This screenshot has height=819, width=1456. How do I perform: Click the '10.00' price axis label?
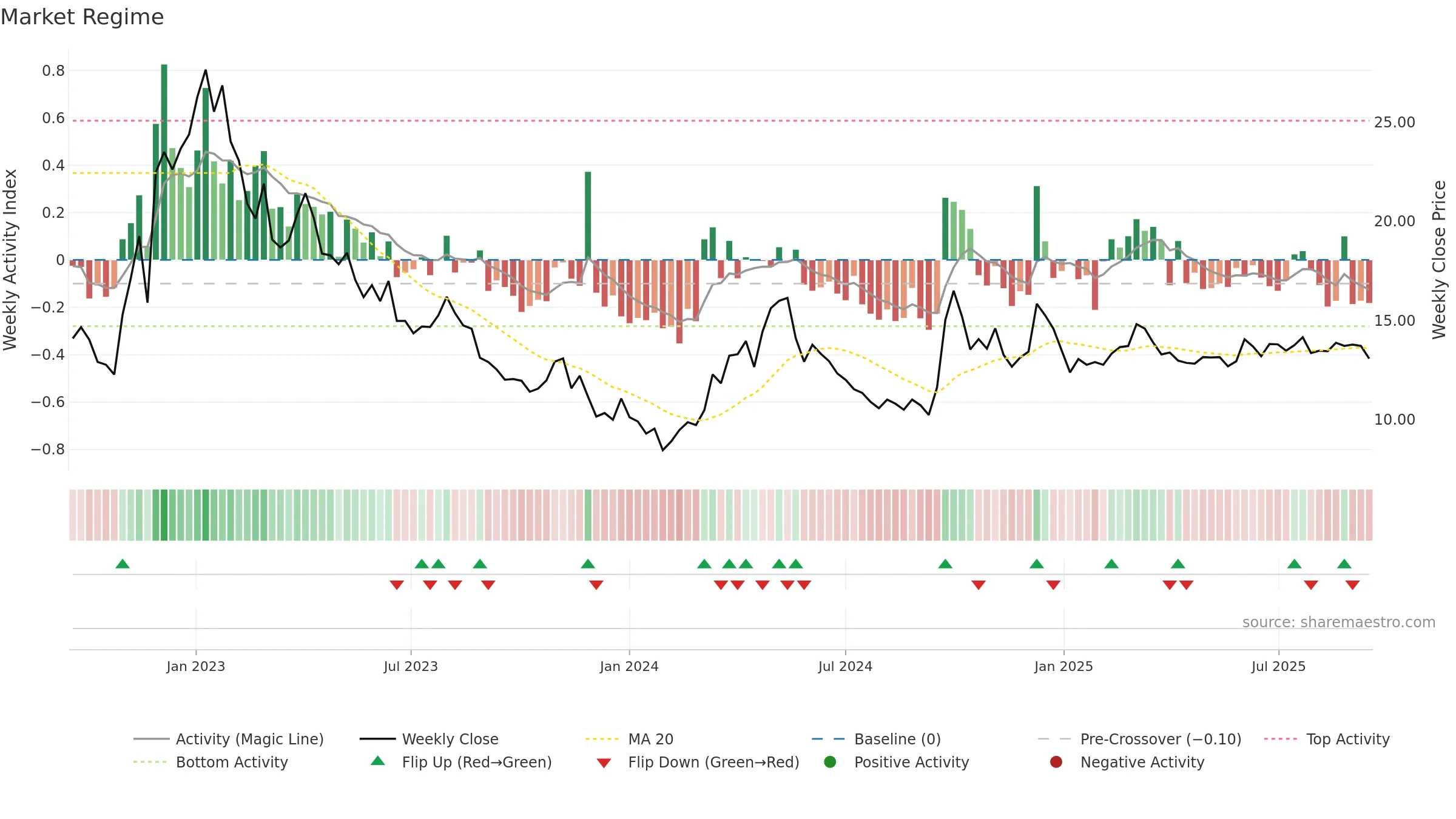[x=1395, y=420]
